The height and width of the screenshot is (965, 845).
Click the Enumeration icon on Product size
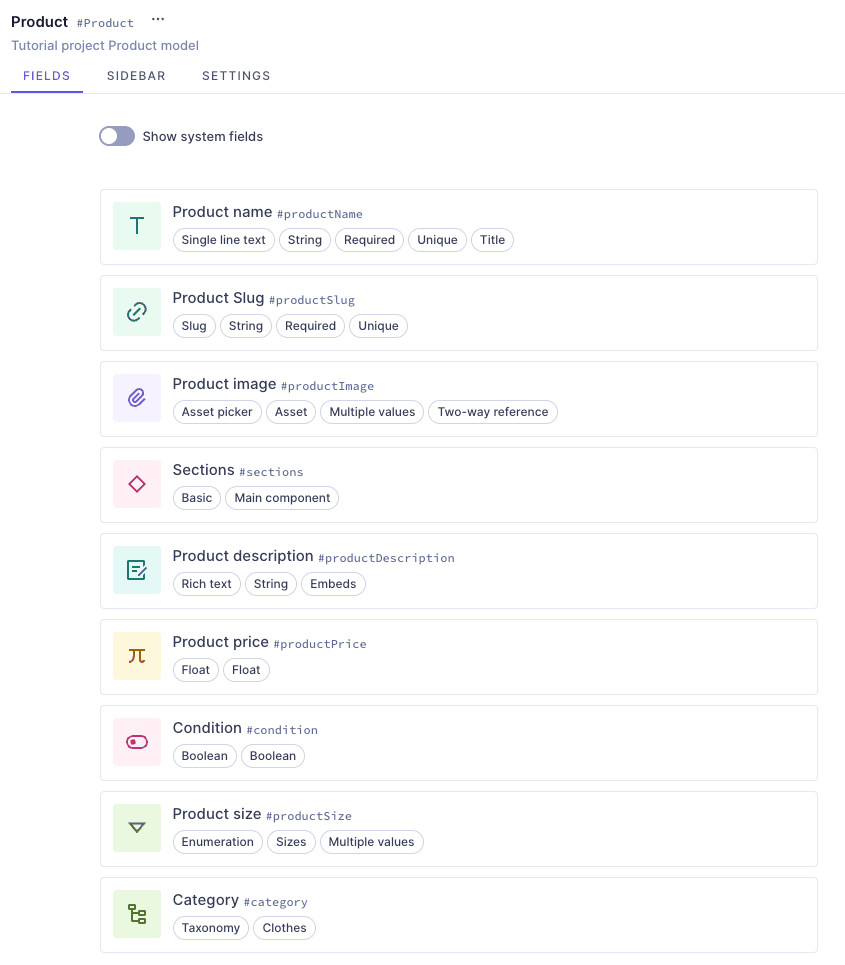137,828
